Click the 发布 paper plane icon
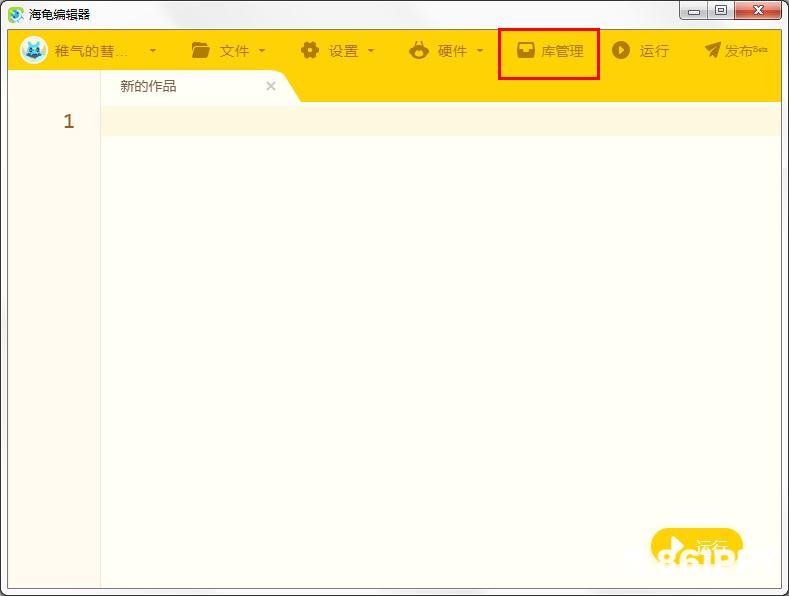Screen dimensions: 789x596 coord(713,50)
